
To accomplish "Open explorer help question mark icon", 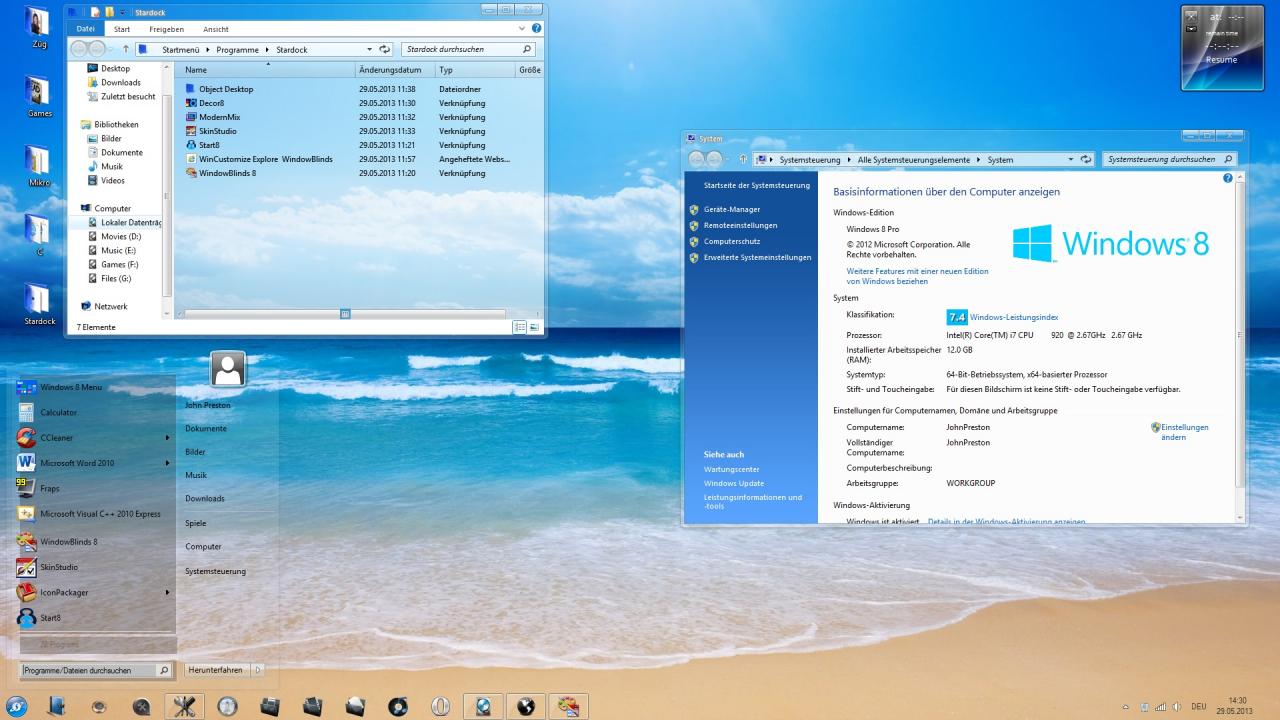I will pyautogui.click(x=537, y=29).
